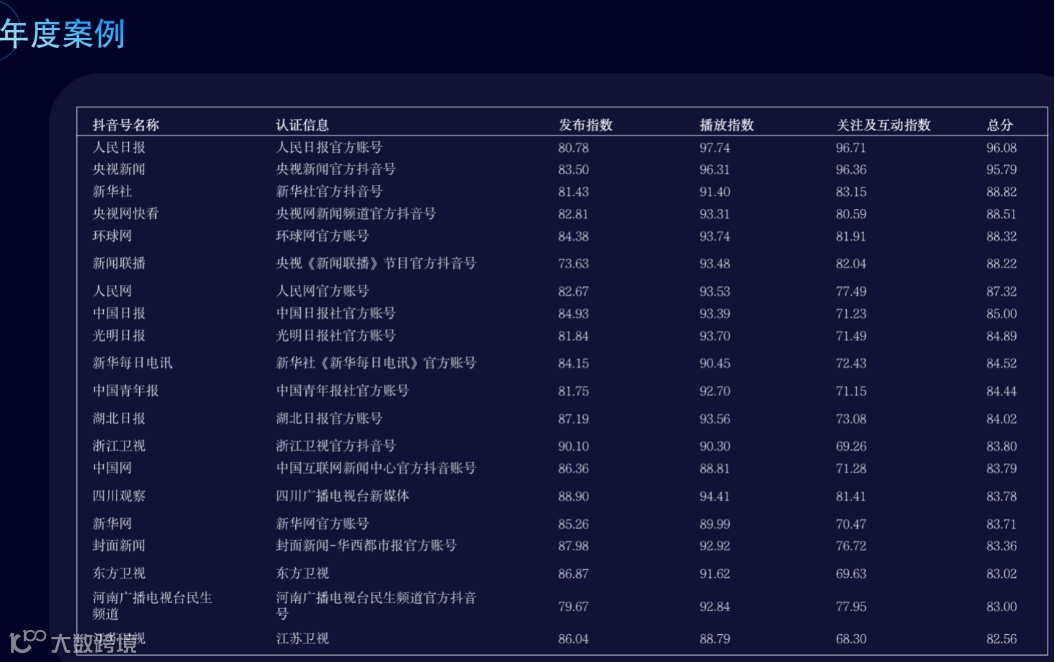
Task: Click the 年度案例 slide title
Action: tap(63, 34)
